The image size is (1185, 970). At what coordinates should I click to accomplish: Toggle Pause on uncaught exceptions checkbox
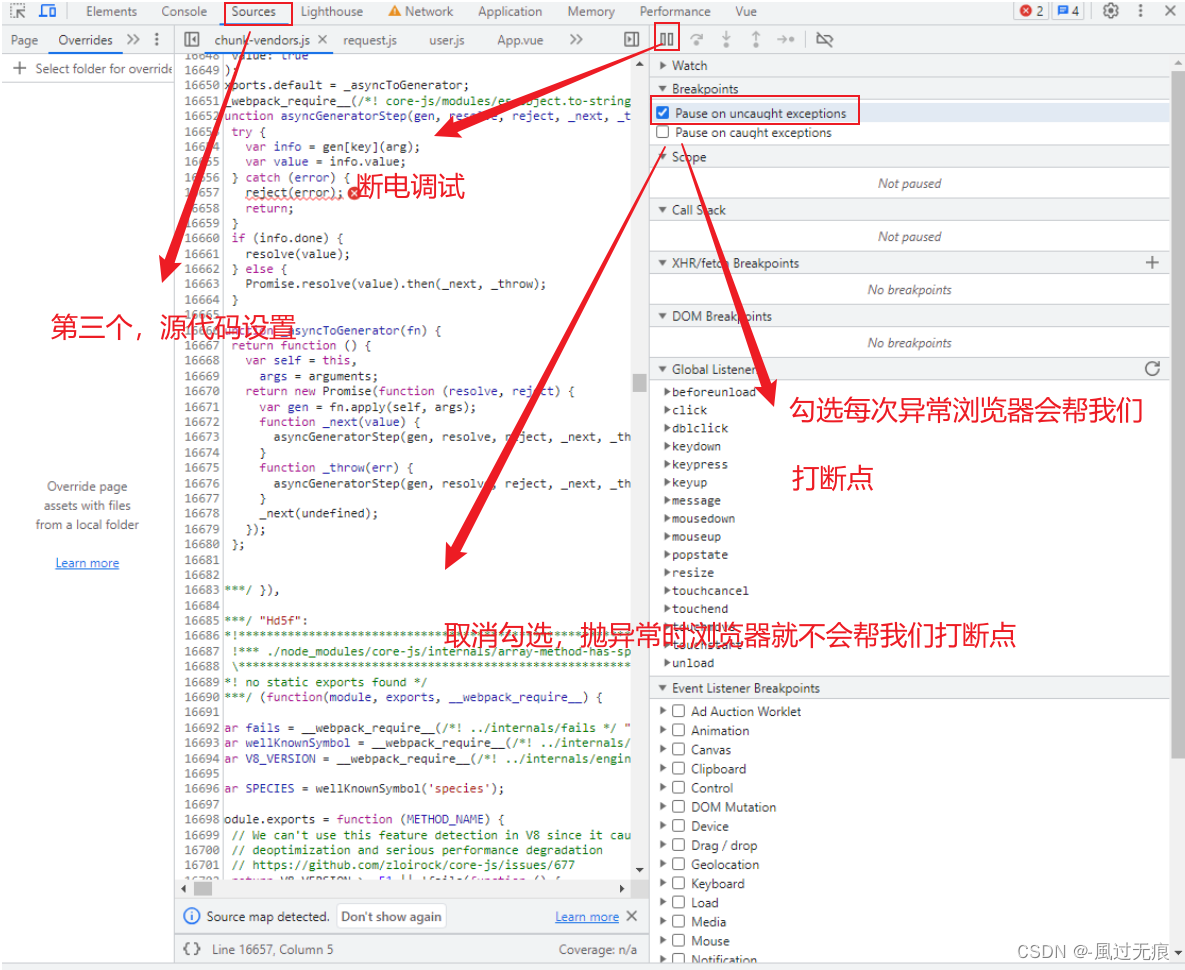663,113
